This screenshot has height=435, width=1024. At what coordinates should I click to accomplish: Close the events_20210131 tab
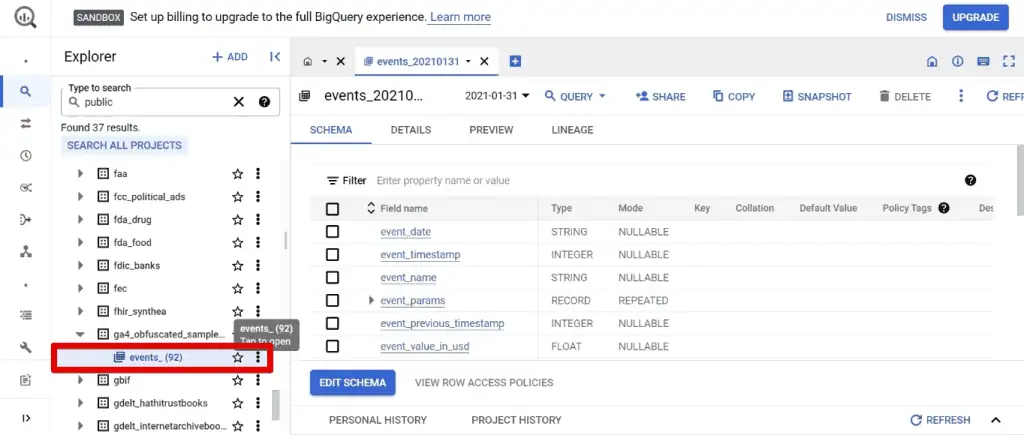tap(484, 61)
